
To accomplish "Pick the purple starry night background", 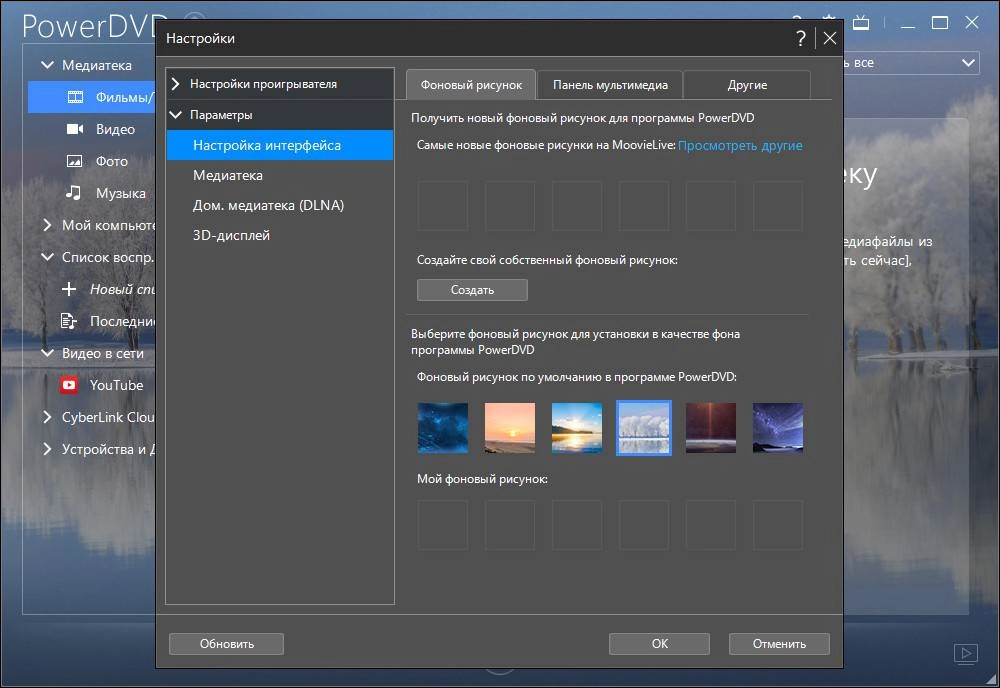I will (778, 428).
